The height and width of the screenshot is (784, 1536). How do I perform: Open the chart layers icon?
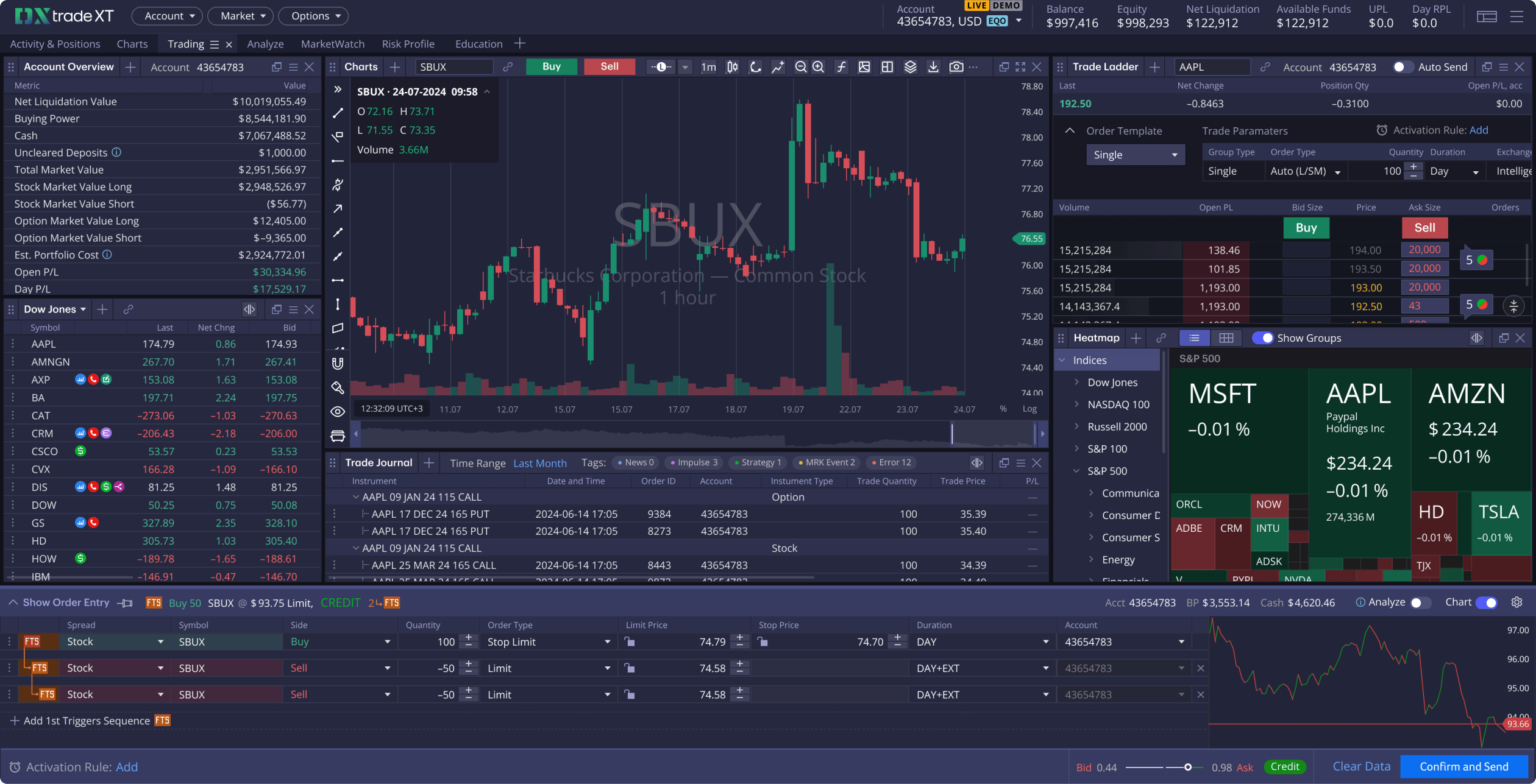pos(910,67)
